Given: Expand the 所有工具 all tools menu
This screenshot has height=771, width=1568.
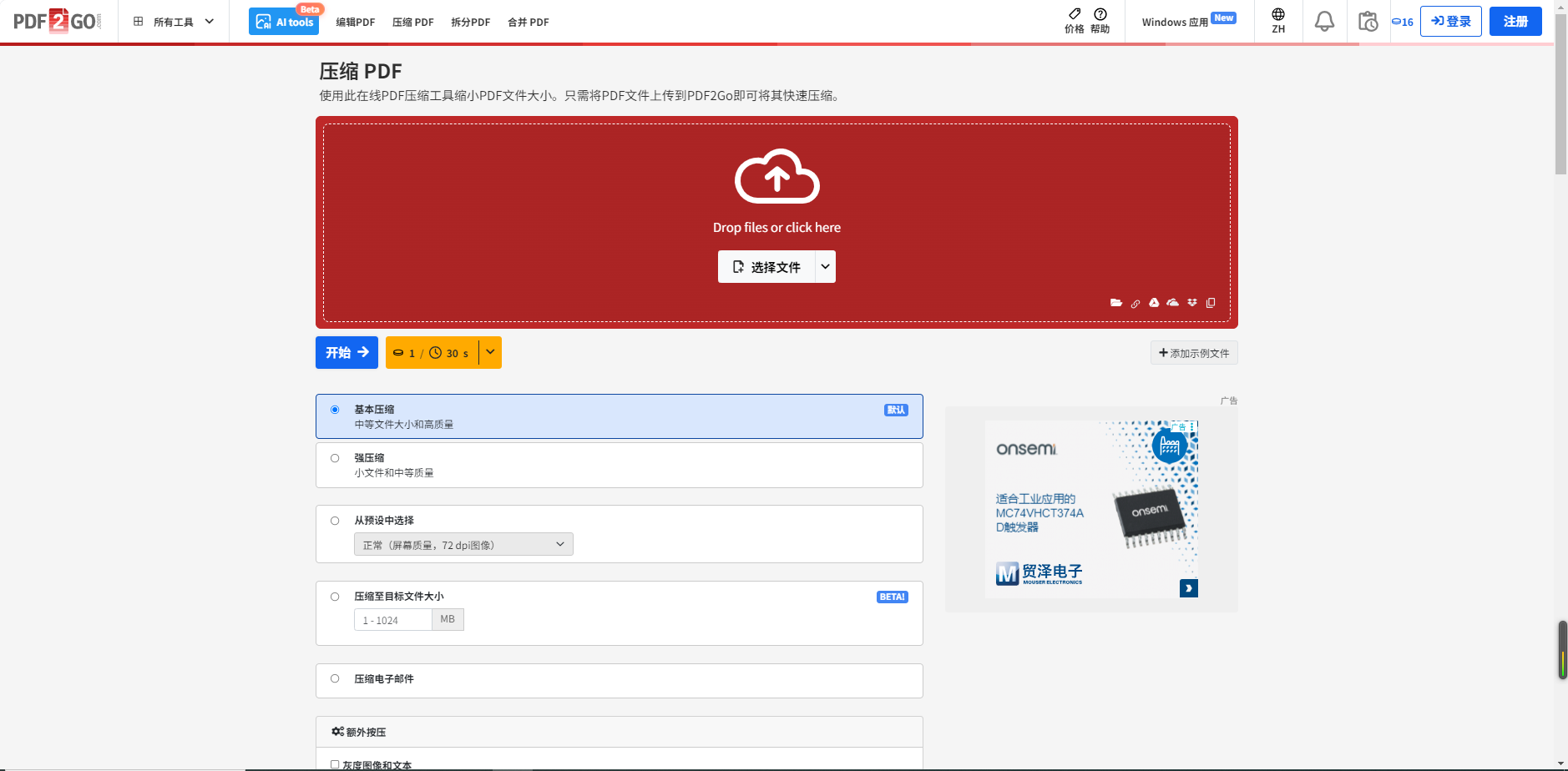Looking at the screenshot, I should (174, 22).
